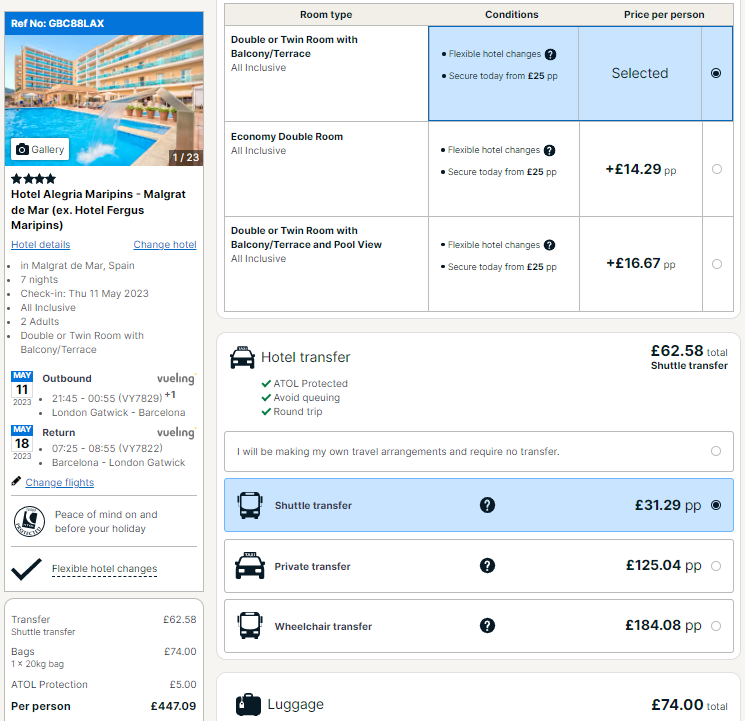Select the Private transfer radio button

(716, 566)
